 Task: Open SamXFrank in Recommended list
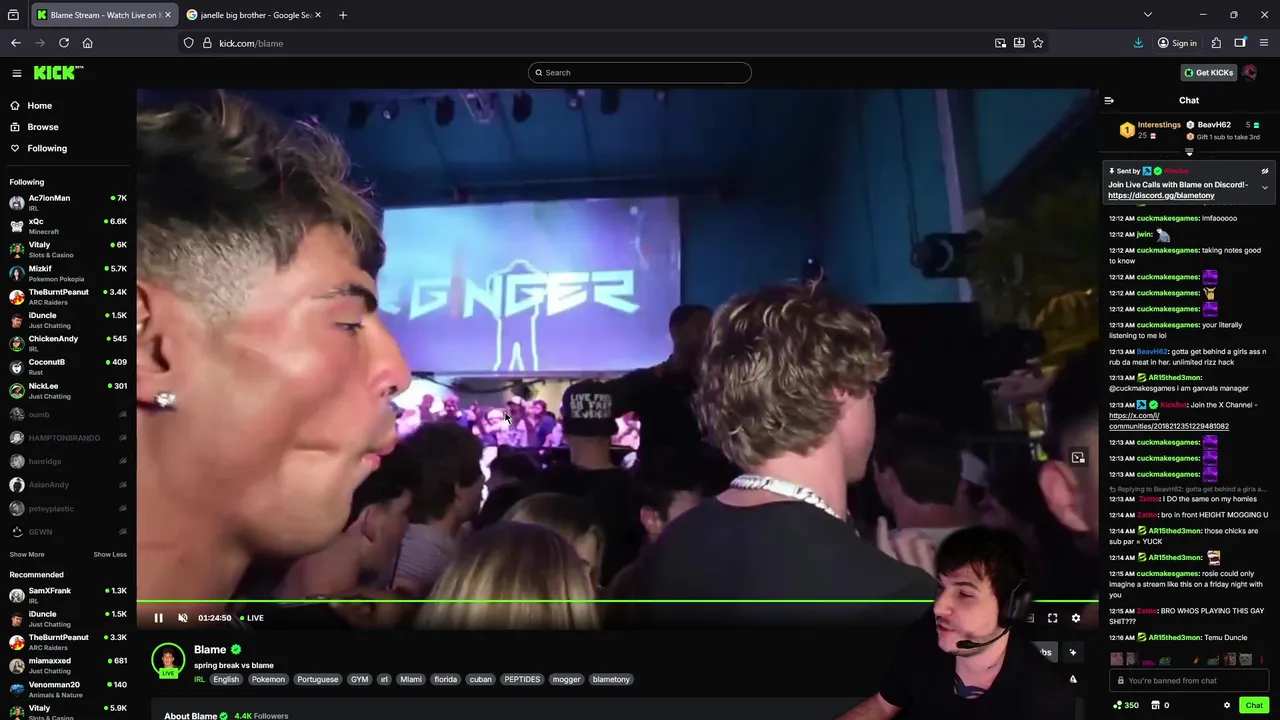[68, 595]
